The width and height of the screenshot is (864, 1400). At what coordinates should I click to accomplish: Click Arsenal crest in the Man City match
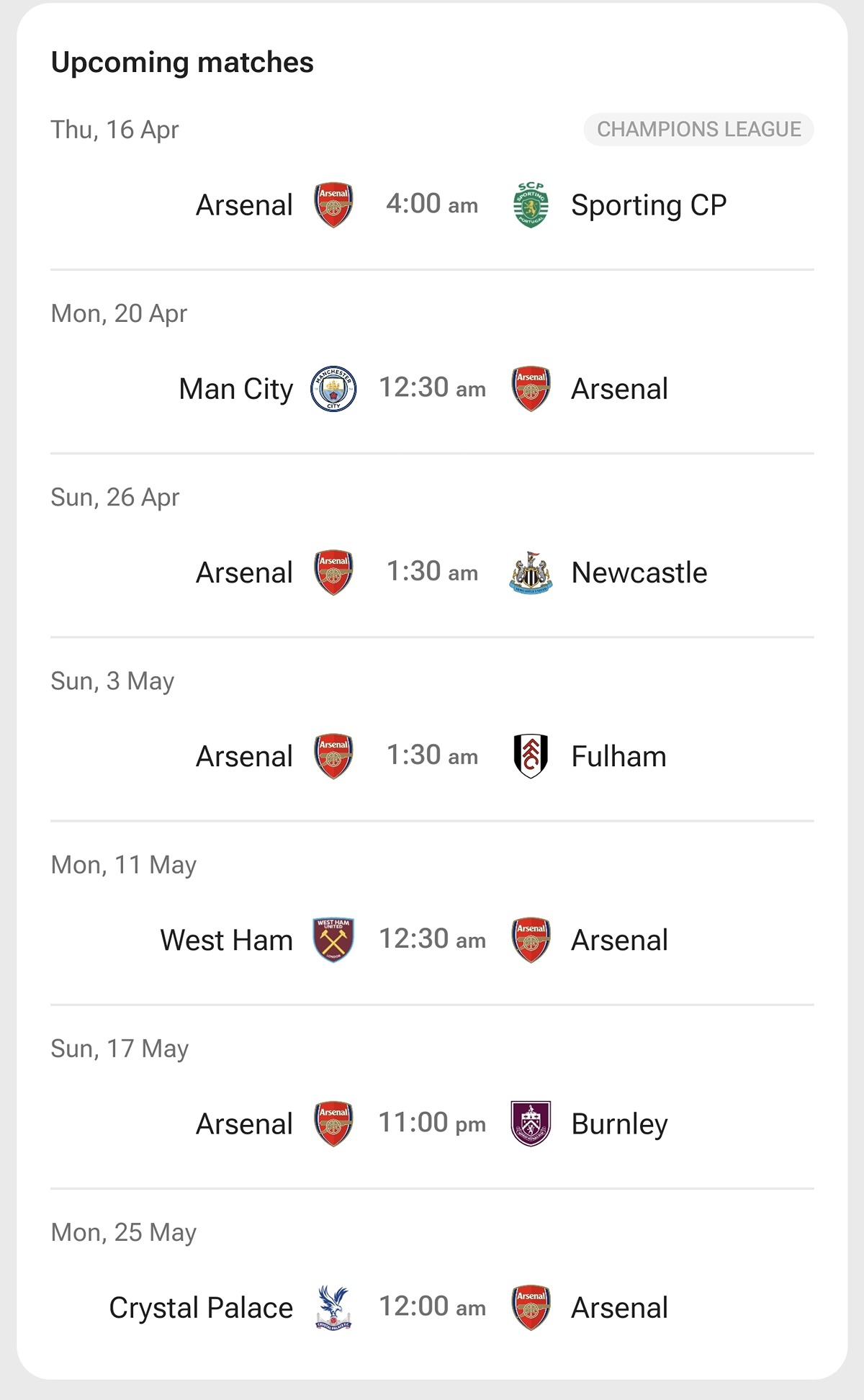coord(531,389)
